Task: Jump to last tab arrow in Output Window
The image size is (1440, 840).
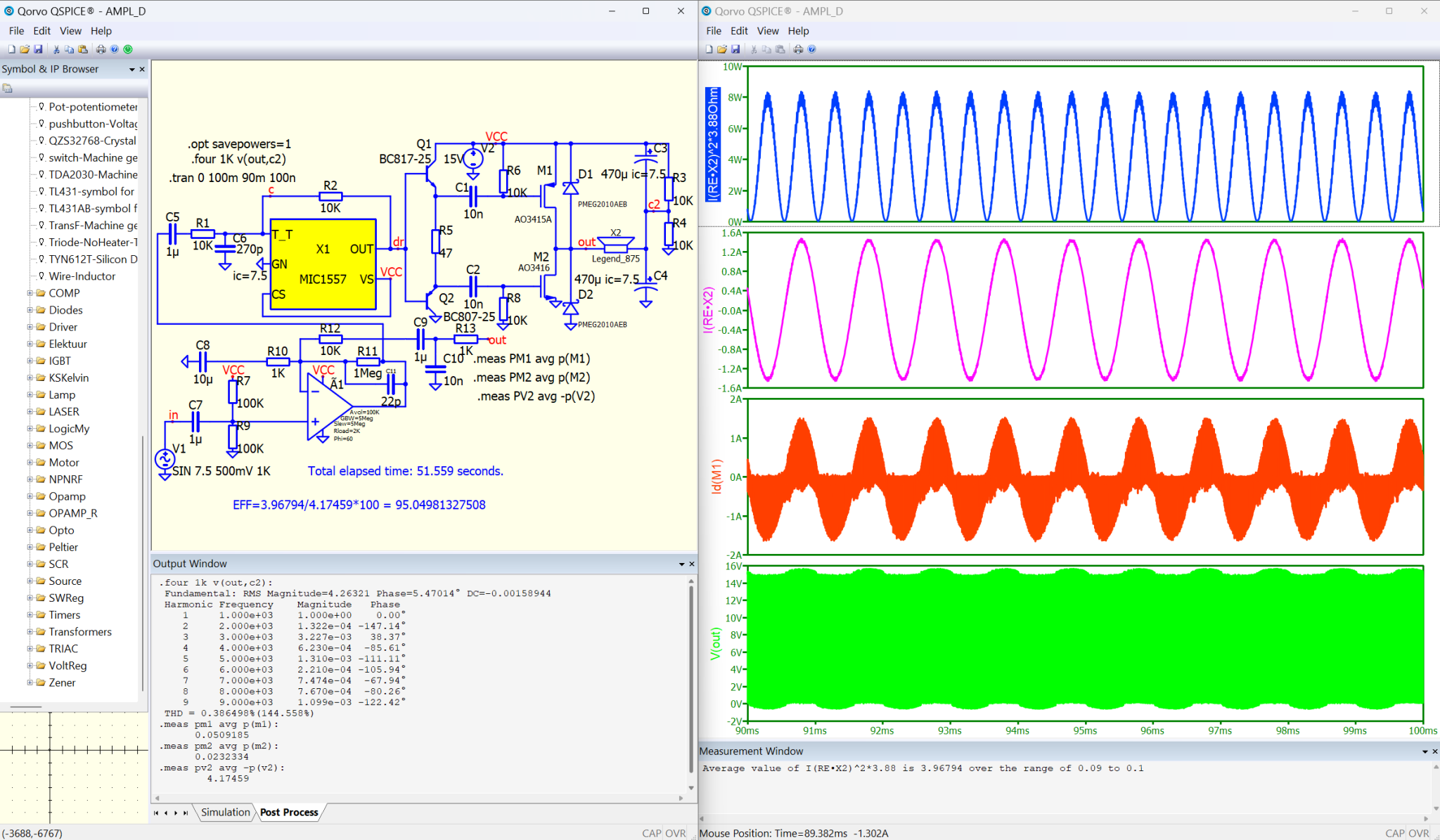Action: point(186,813)
